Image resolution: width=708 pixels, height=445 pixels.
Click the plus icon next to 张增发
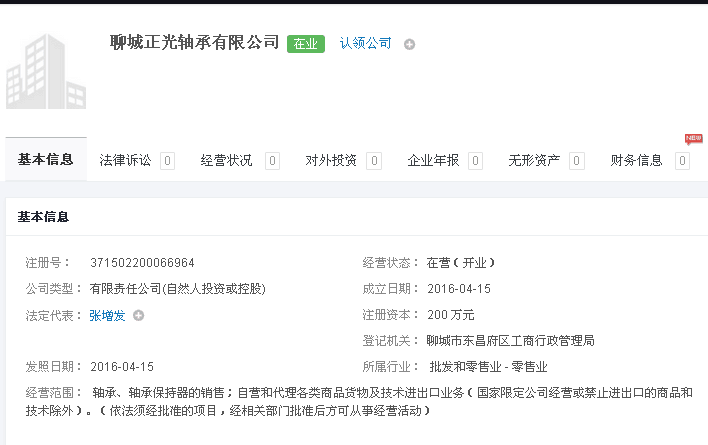pos(139,316)
